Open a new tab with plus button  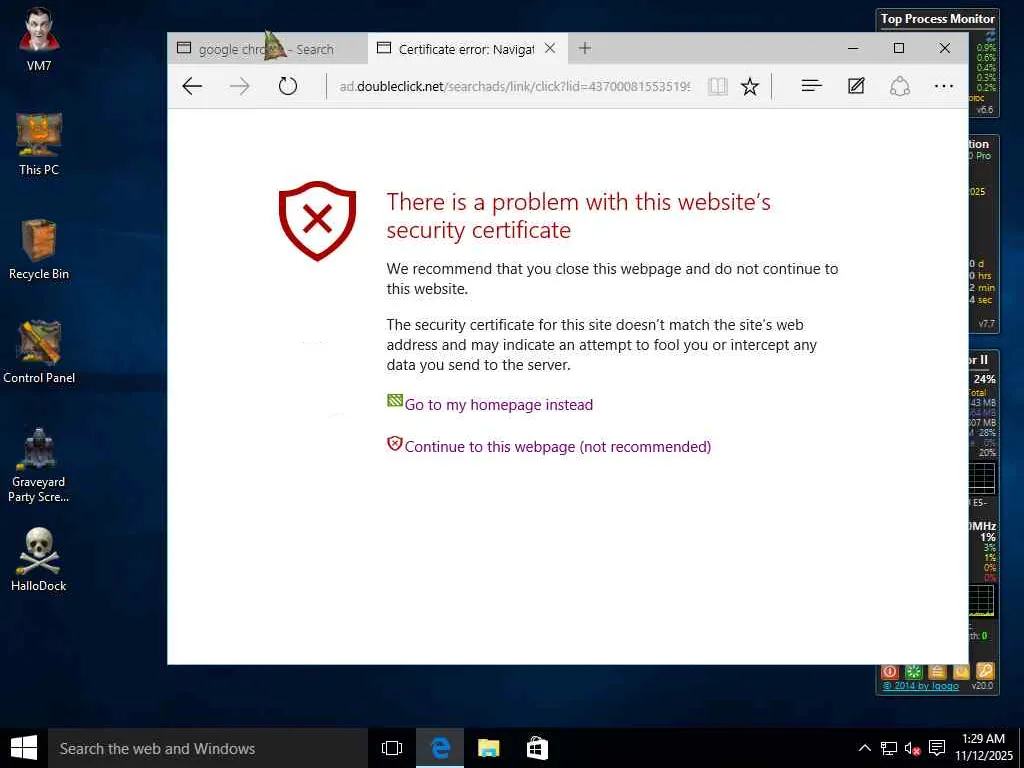584,48
